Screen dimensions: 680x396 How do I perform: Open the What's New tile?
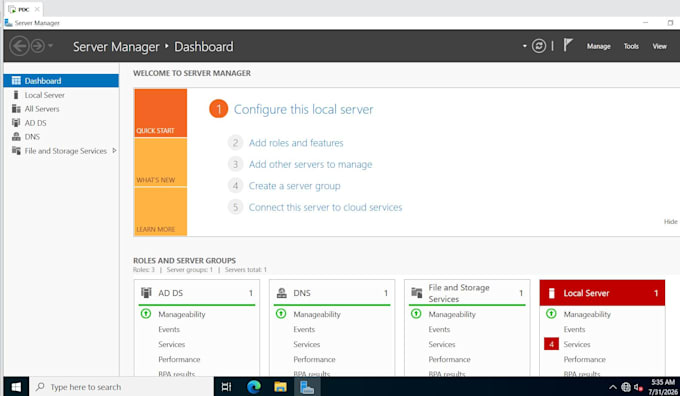pos(160,162)
